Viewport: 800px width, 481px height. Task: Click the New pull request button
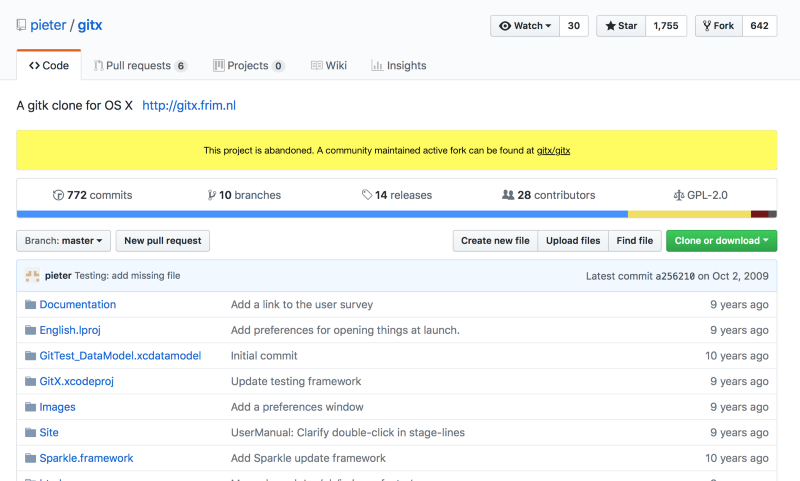click(x=163, y=241)
